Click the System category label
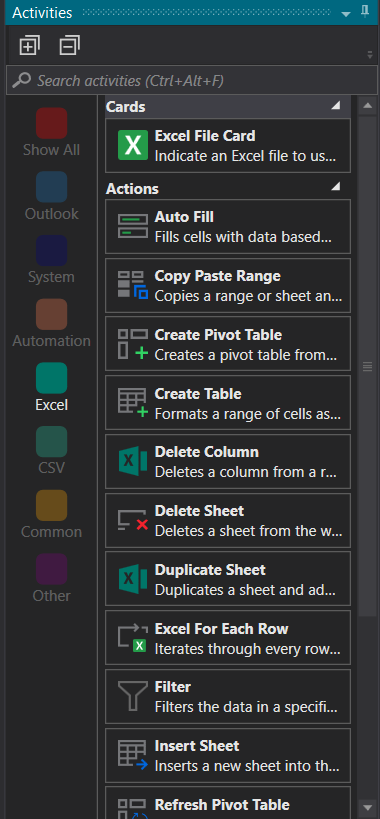 (52, 277)
